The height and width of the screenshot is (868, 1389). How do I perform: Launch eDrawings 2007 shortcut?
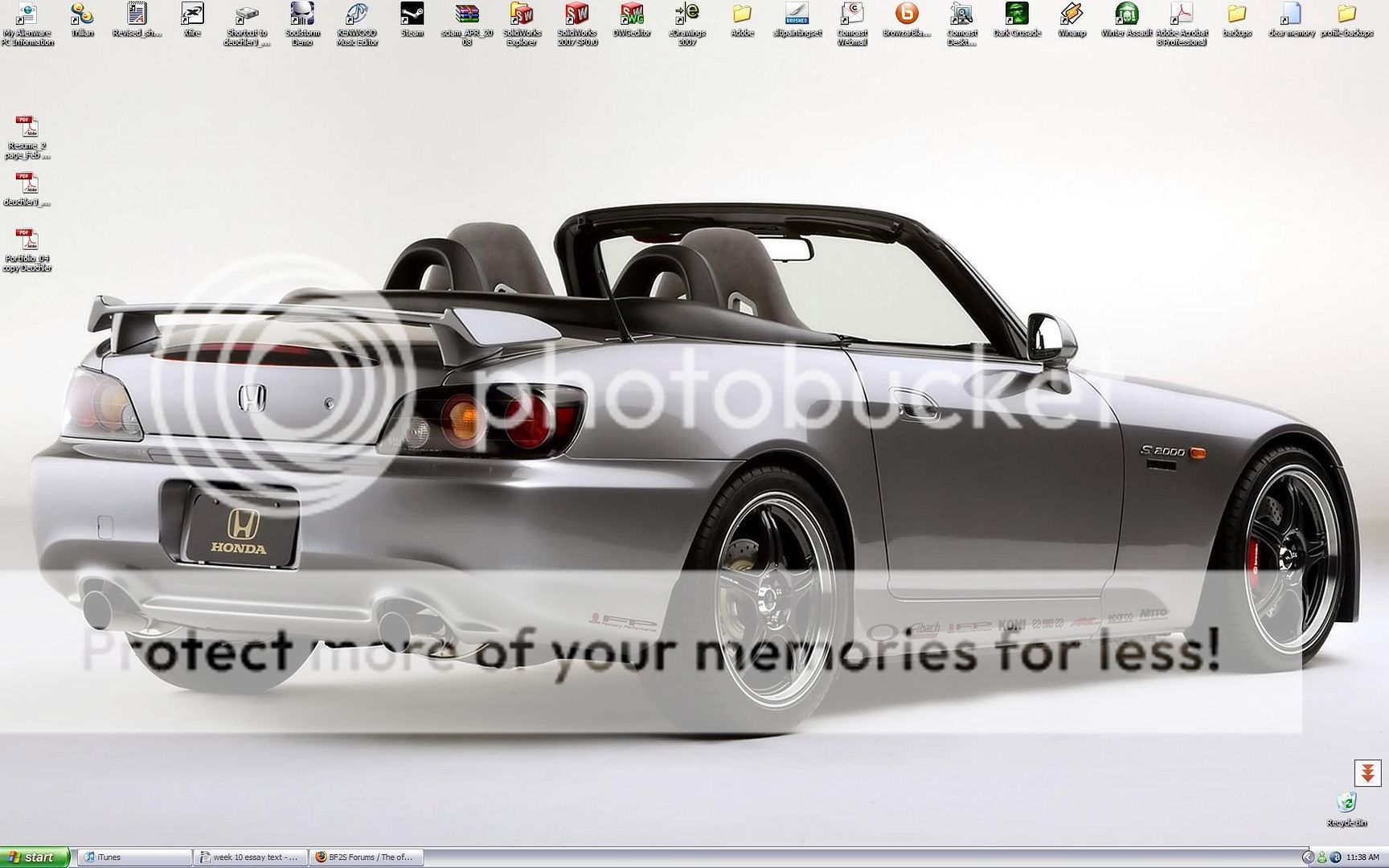click(x=687, y=24)
